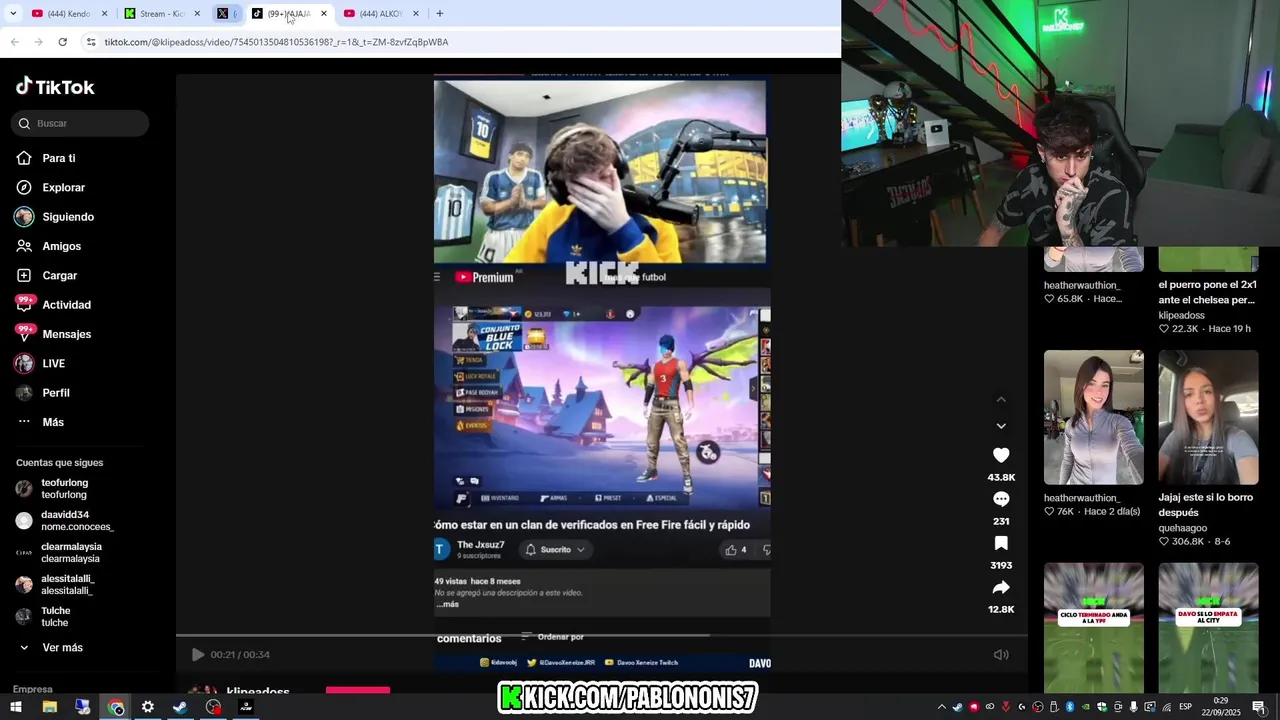The image size is (1280, 720).
Task: Share the video with the arrow icon
Action: pyautogui.click(x=1001, y=587)
